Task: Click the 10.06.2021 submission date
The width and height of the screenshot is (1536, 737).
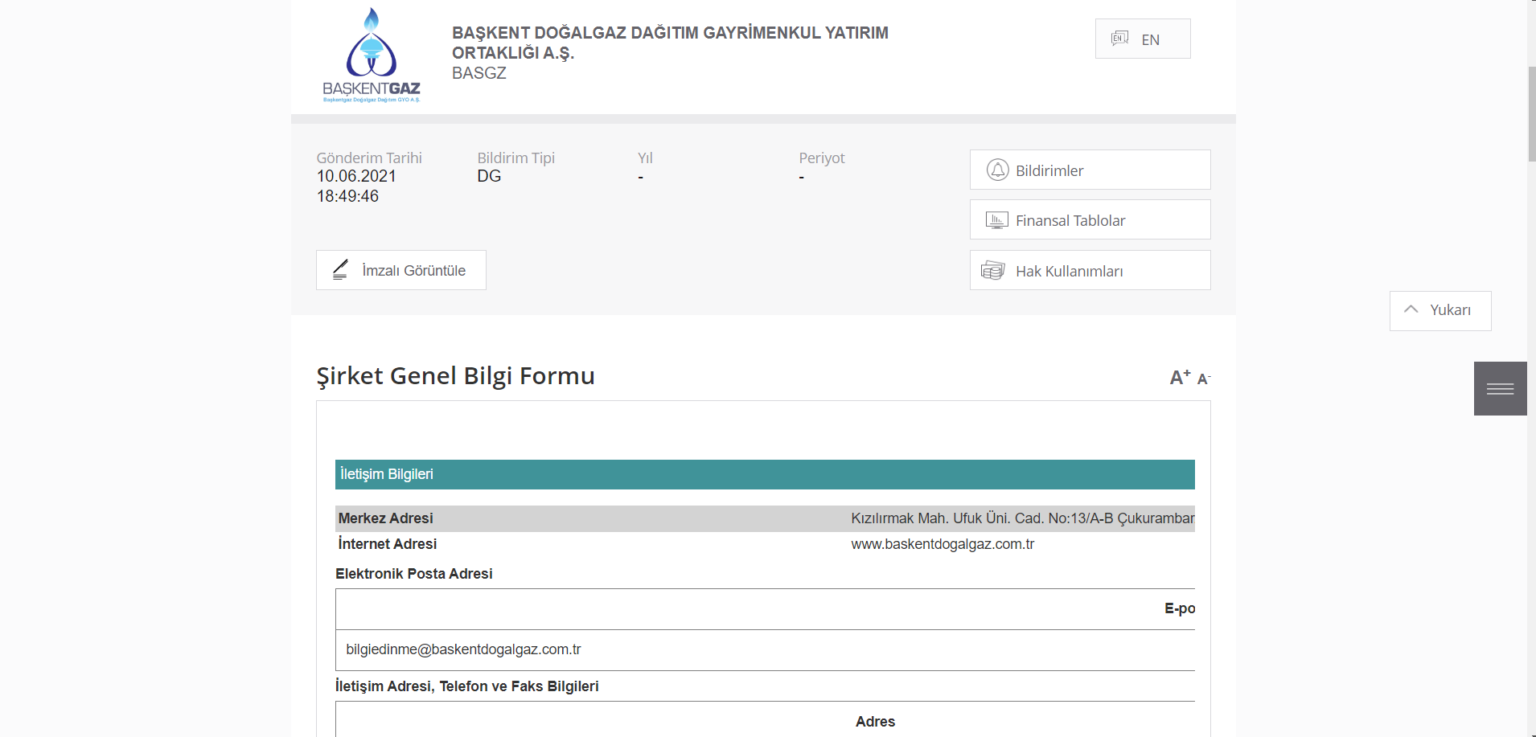Action: coord(356,176)
